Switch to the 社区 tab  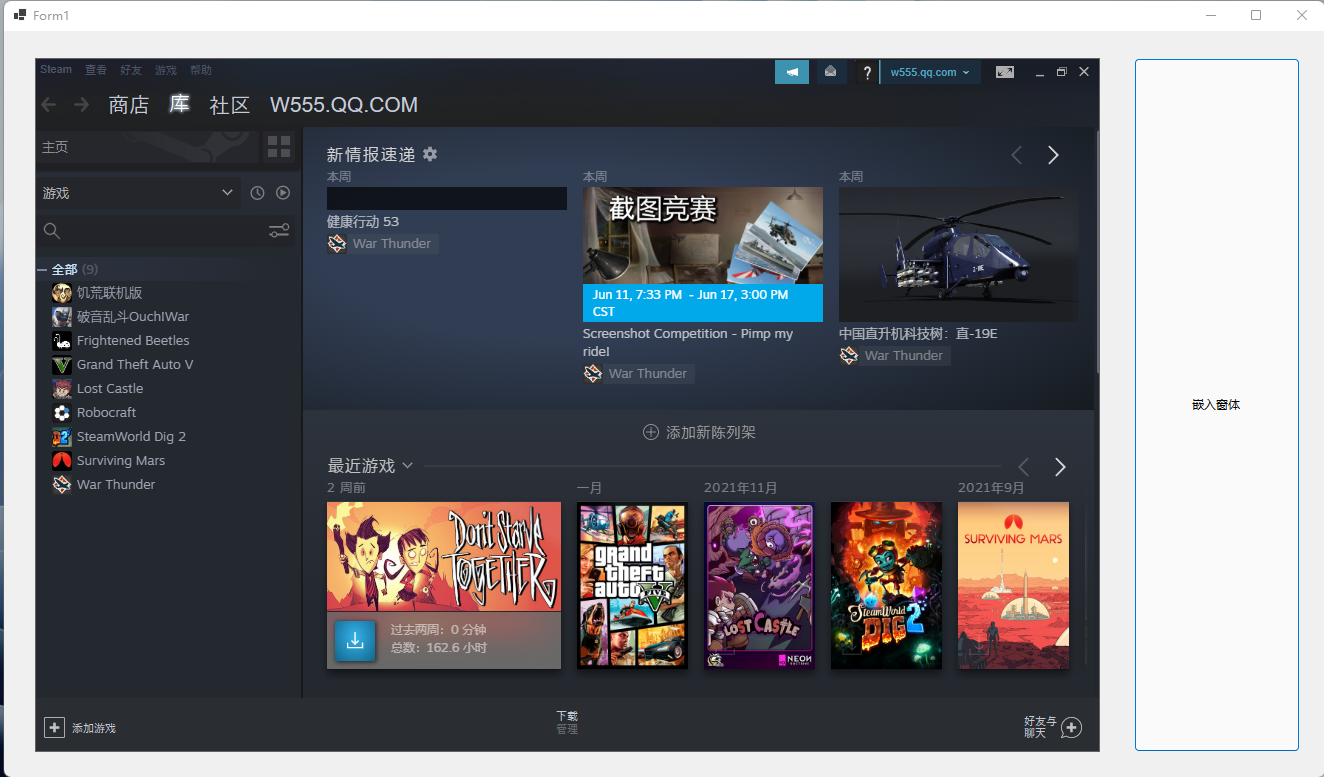pos(230,105)
